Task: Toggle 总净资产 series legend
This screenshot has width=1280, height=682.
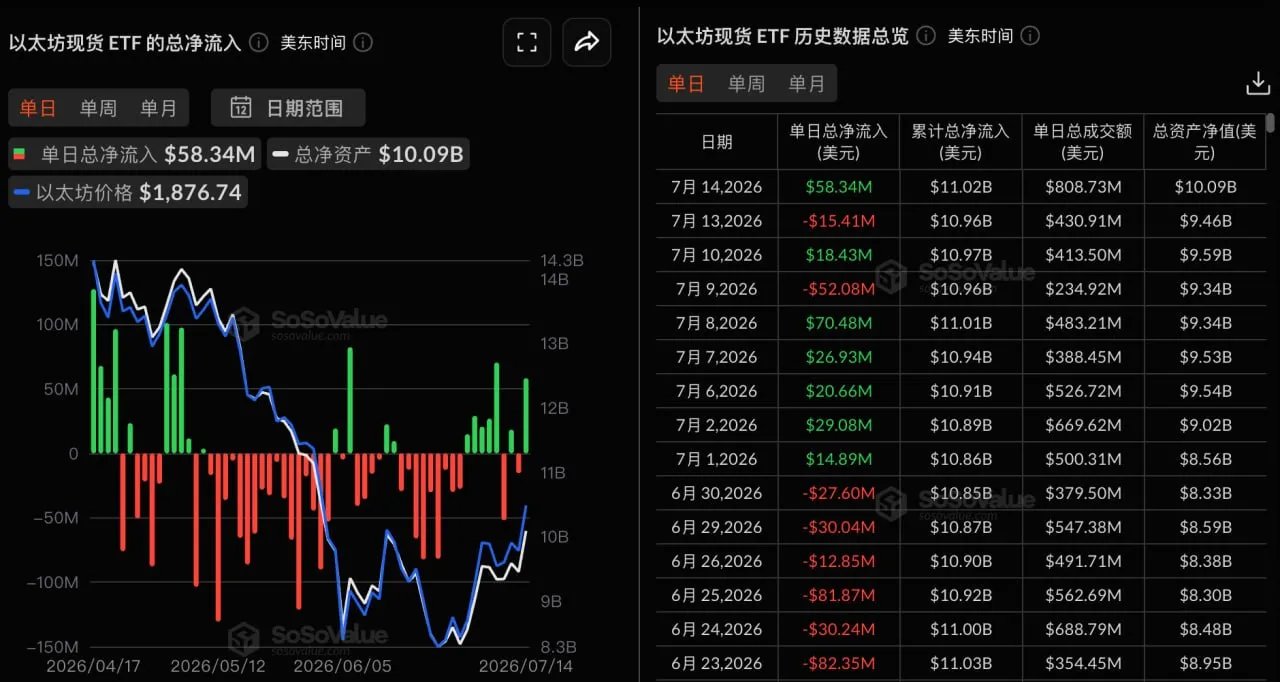Action: [367, 155]
